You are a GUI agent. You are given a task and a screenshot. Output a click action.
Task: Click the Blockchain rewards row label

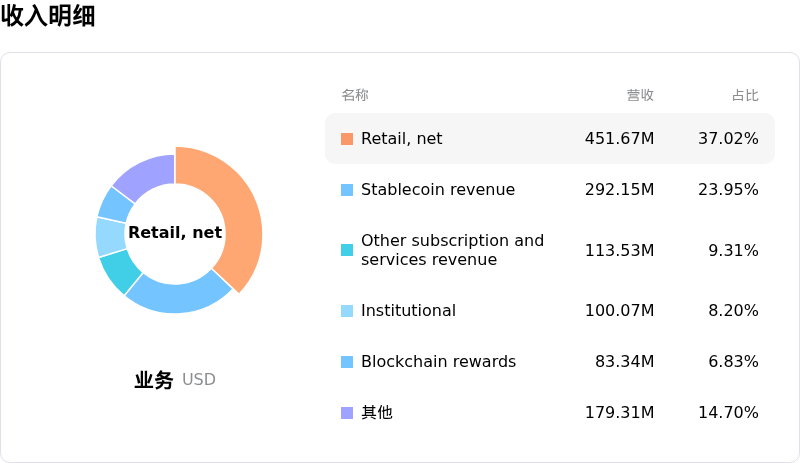tap(438, 361)
